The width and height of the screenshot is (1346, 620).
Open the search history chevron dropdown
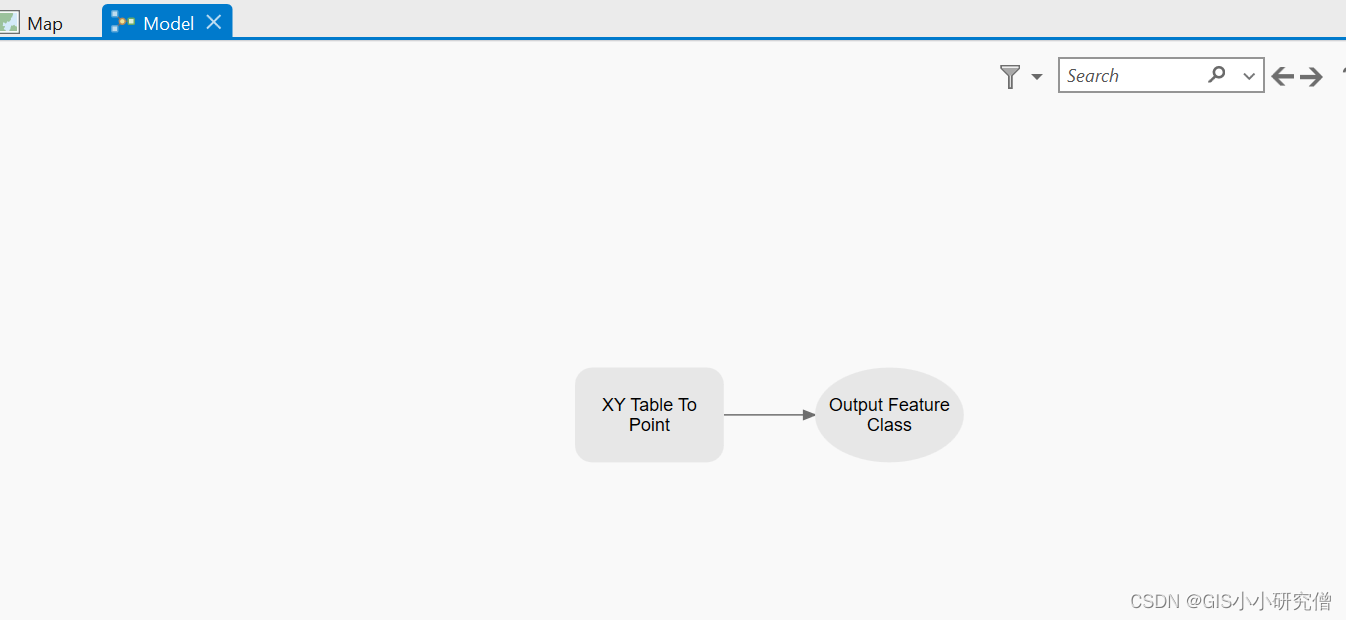pyautogui.click(x=1248, y=75)
